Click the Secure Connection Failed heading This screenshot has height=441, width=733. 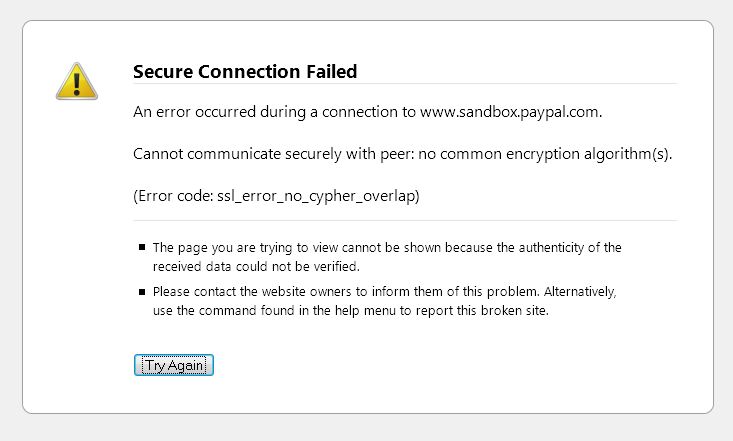pyautogui.click(x=244, y=71)
